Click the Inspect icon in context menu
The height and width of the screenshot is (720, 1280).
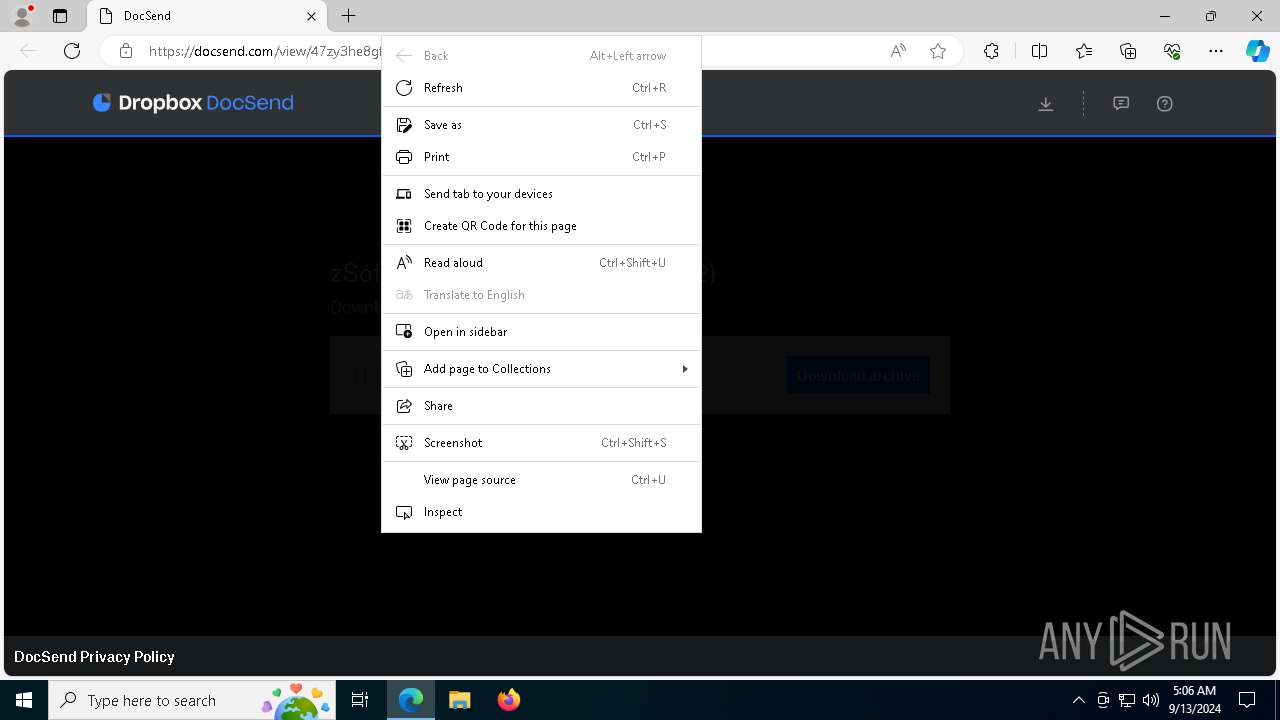coord(404,512)
